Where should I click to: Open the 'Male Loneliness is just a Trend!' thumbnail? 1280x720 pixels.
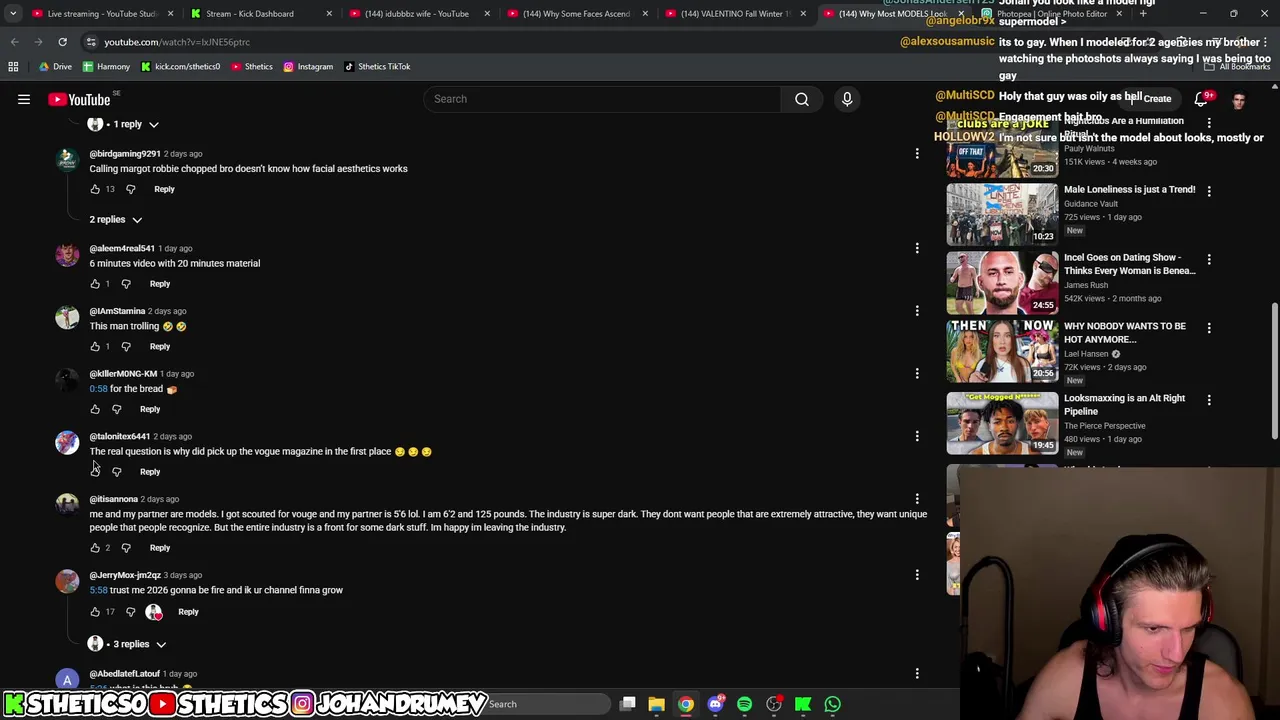point(1002,214)
